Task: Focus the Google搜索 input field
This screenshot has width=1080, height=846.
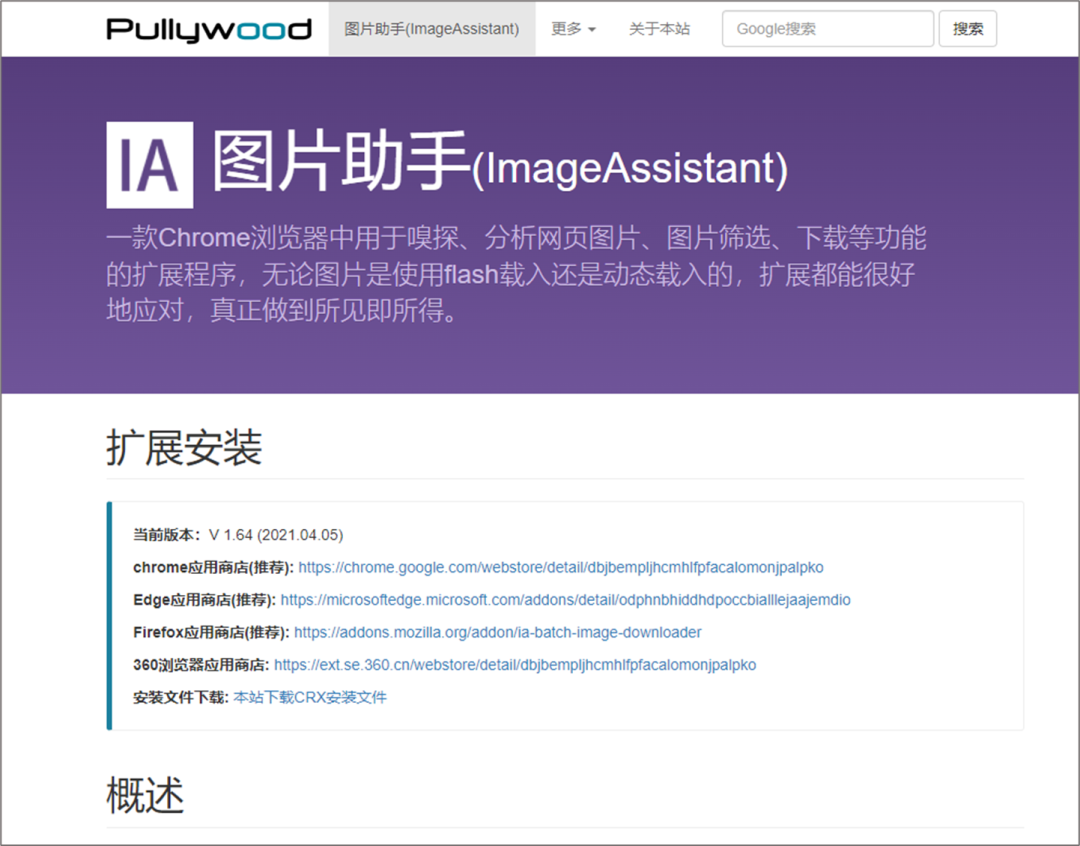Action: click(x=827, y=29)
